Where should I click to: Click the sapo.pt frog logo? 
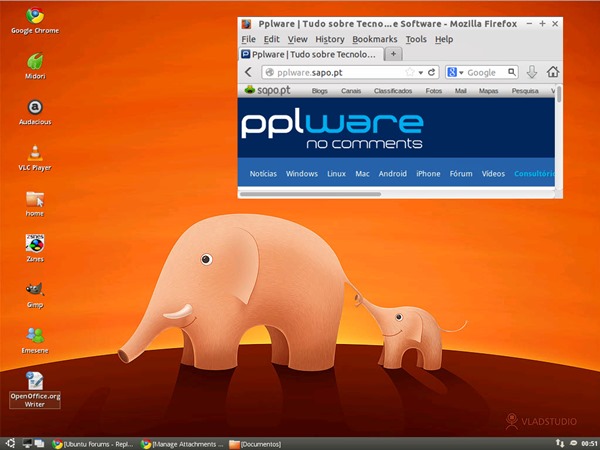(250, 90)
